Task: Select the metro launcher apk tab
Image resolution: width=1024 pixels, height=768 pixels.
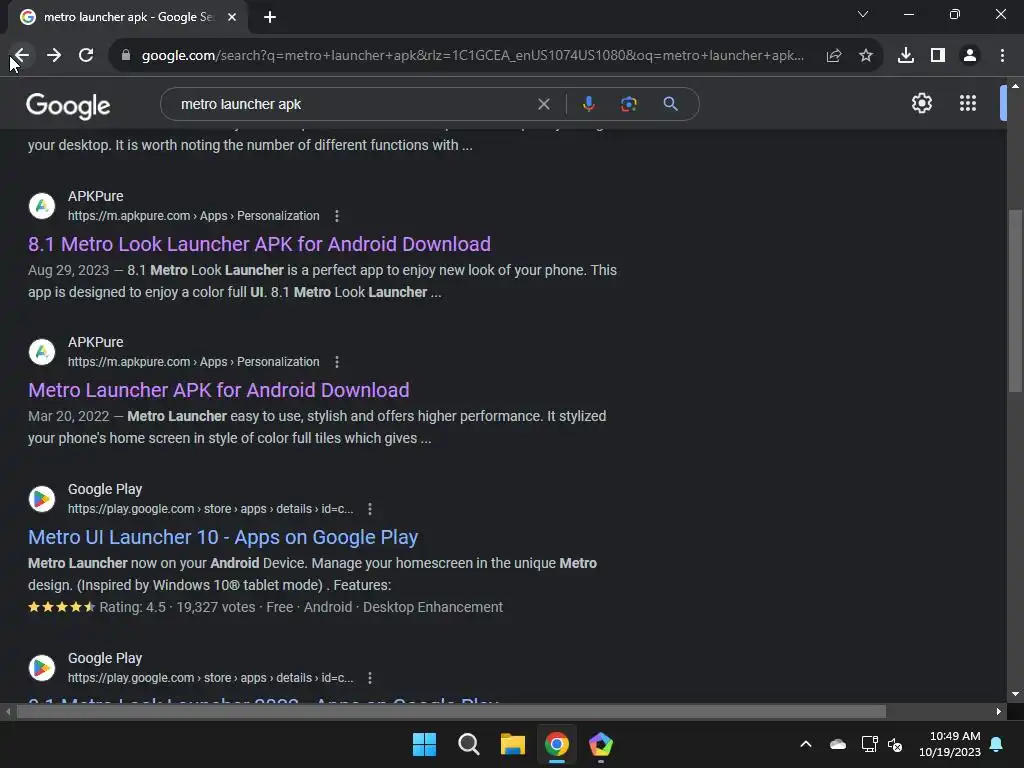Action: point(128,17)
